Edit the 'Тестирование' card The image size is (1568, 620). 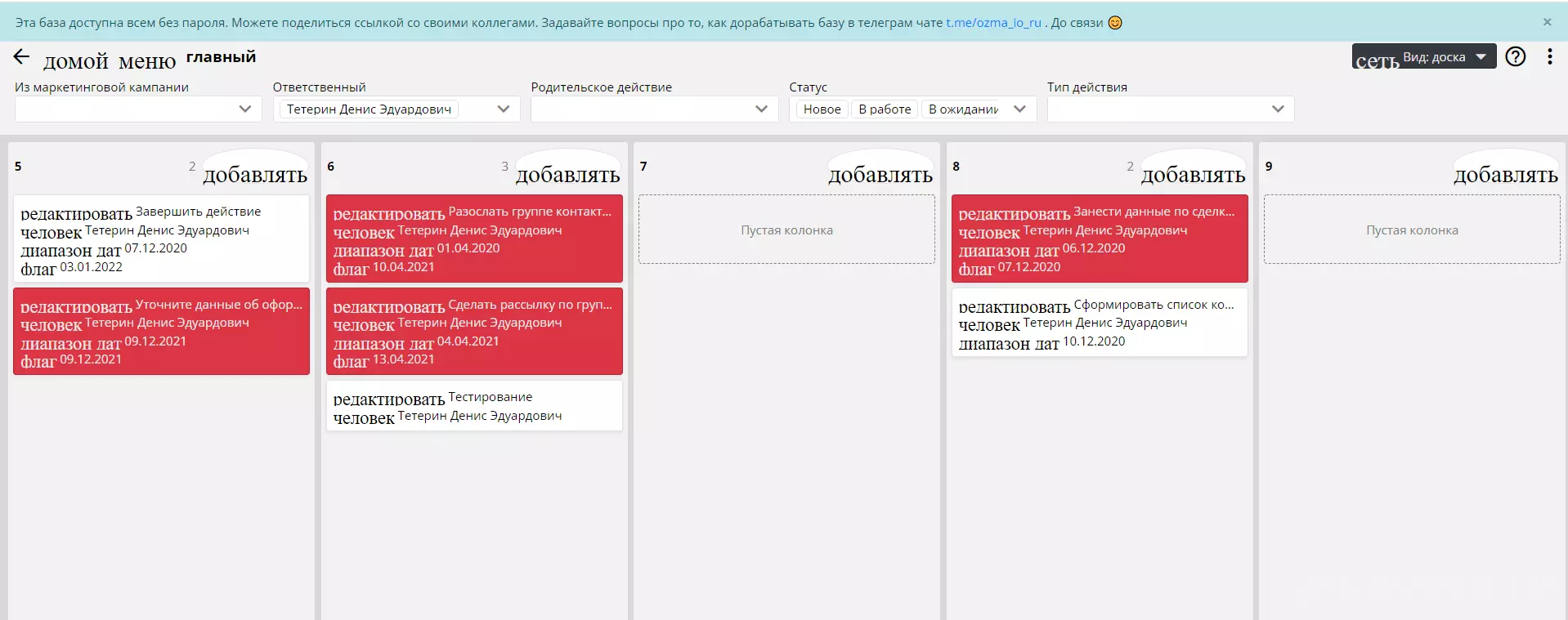pyautogui.click(x=389, y=399)
